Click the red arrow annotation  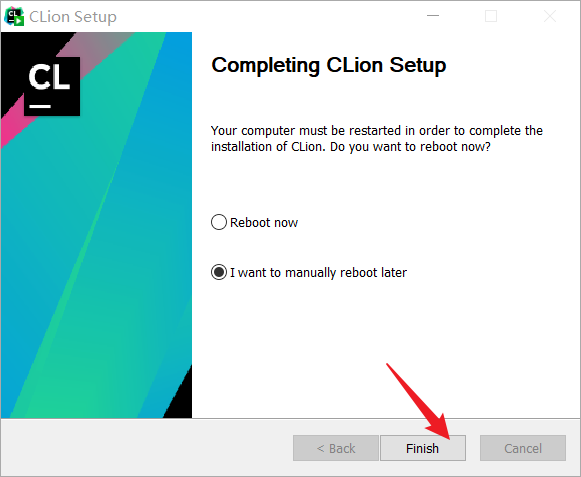(421, 400)
